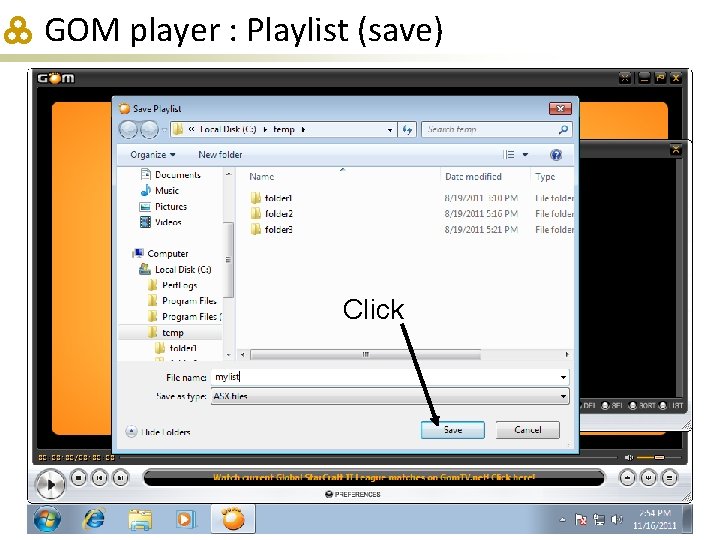Open Windows Explorer taskbar icon
This screenshot has height=540, width=720.
pyautogui.click(x=141, y=519)
